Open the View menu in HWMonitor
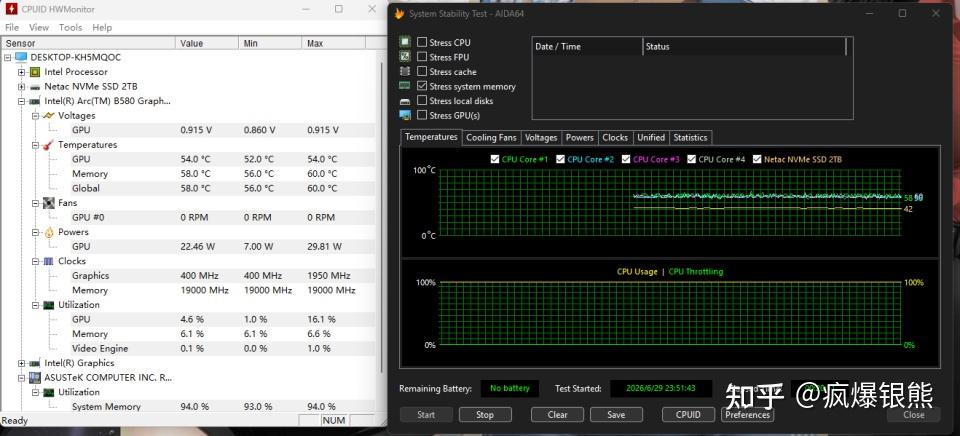Image resolution: width=960 pixels, height=436 pixels. [39, 28]
